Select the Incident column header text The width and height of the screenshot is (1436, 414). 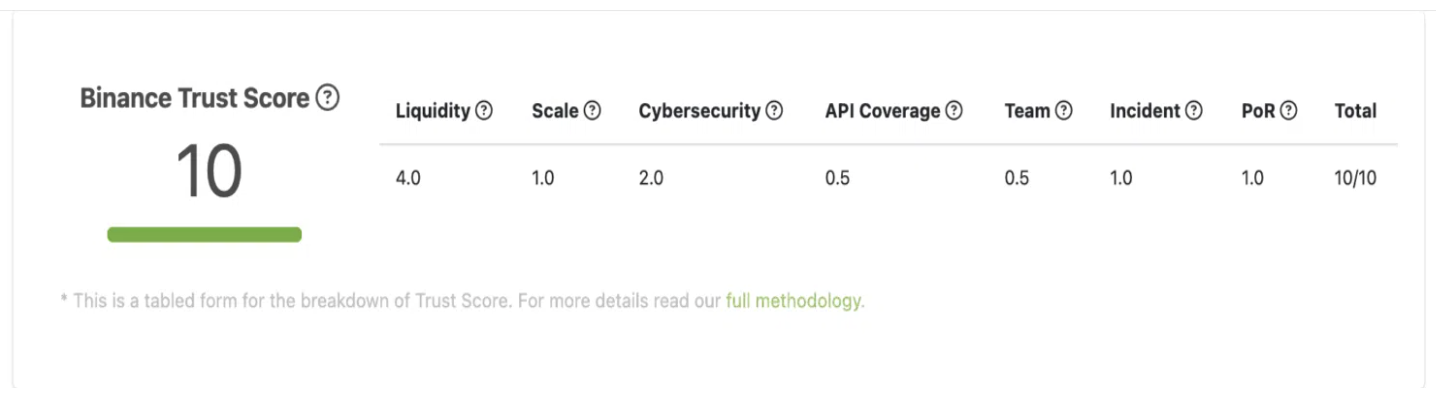pos(1145,111)
